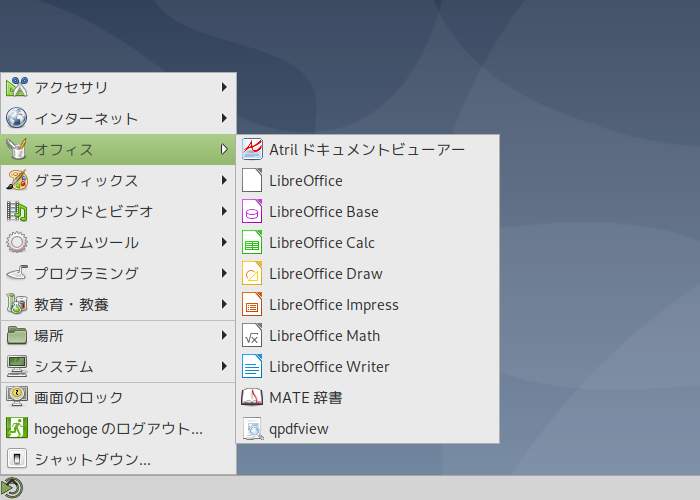Click the orange LibreOffice Impress icon

tap(252, 304)
